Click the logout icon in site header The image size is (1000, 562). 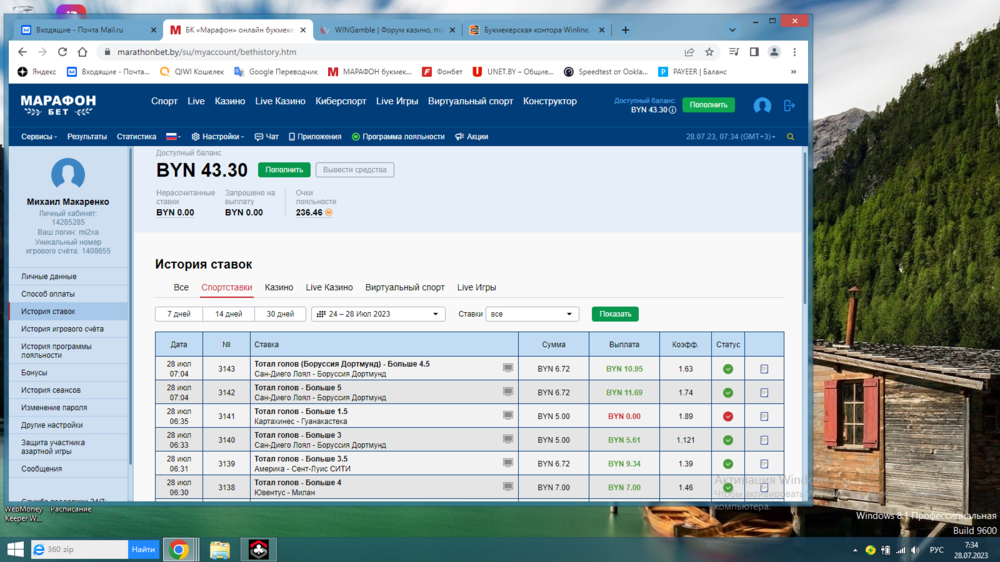tap(789, 105)
